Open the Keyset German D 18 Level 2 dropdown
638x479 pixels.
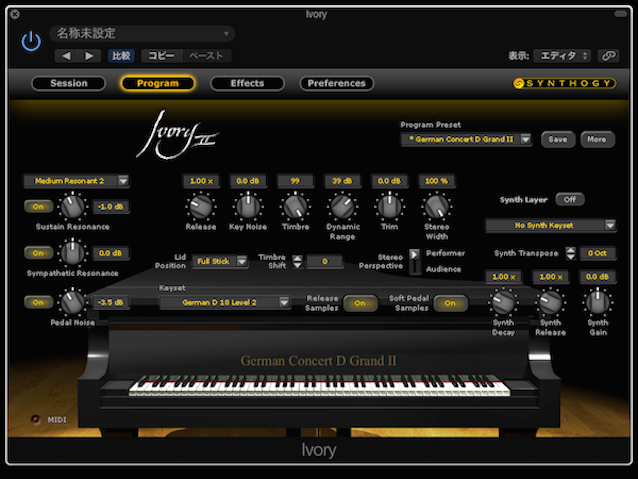pos(224,302)
